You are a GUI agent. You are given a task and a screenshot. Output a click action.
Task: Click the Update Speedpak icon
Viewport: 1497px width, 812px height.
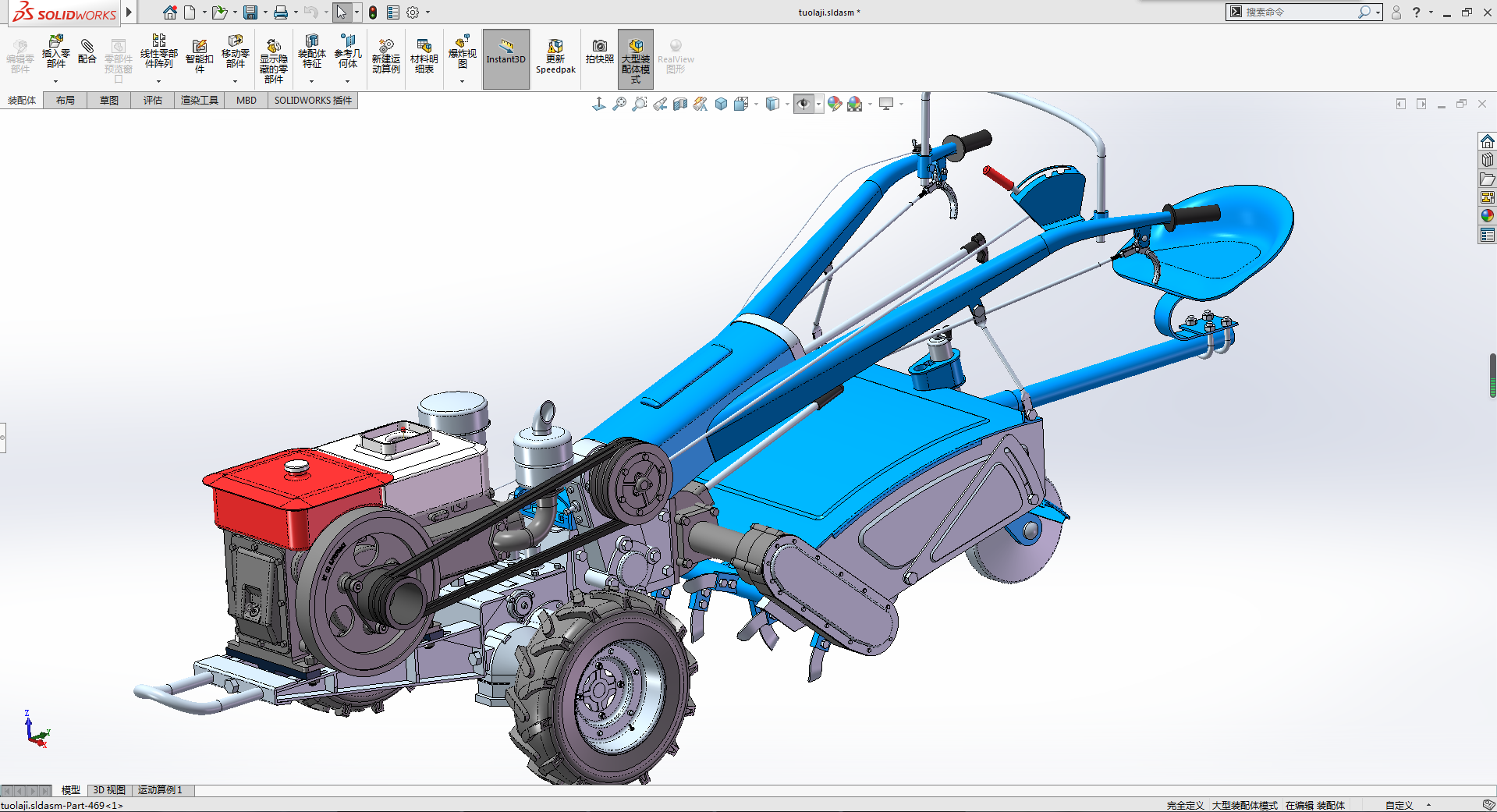pos(555,48)
